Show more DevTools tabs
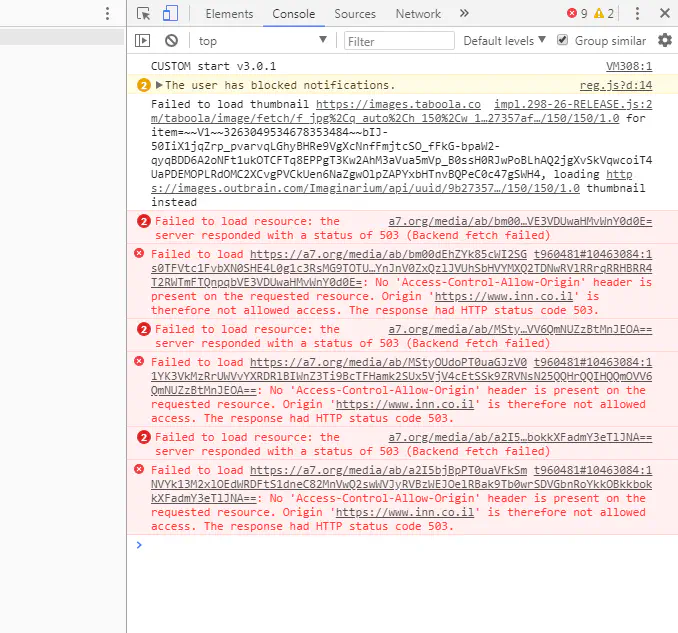The width and height of the screenshot is (678, 633). (464, 14)
